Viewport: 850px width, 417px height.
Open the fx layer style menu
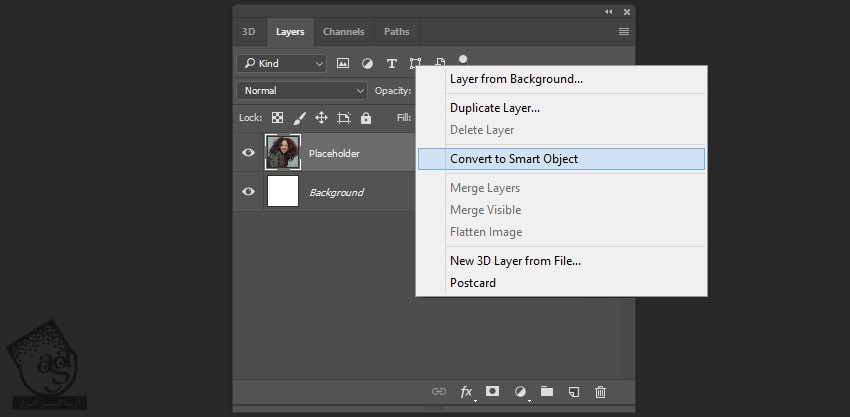pos(466,392)
